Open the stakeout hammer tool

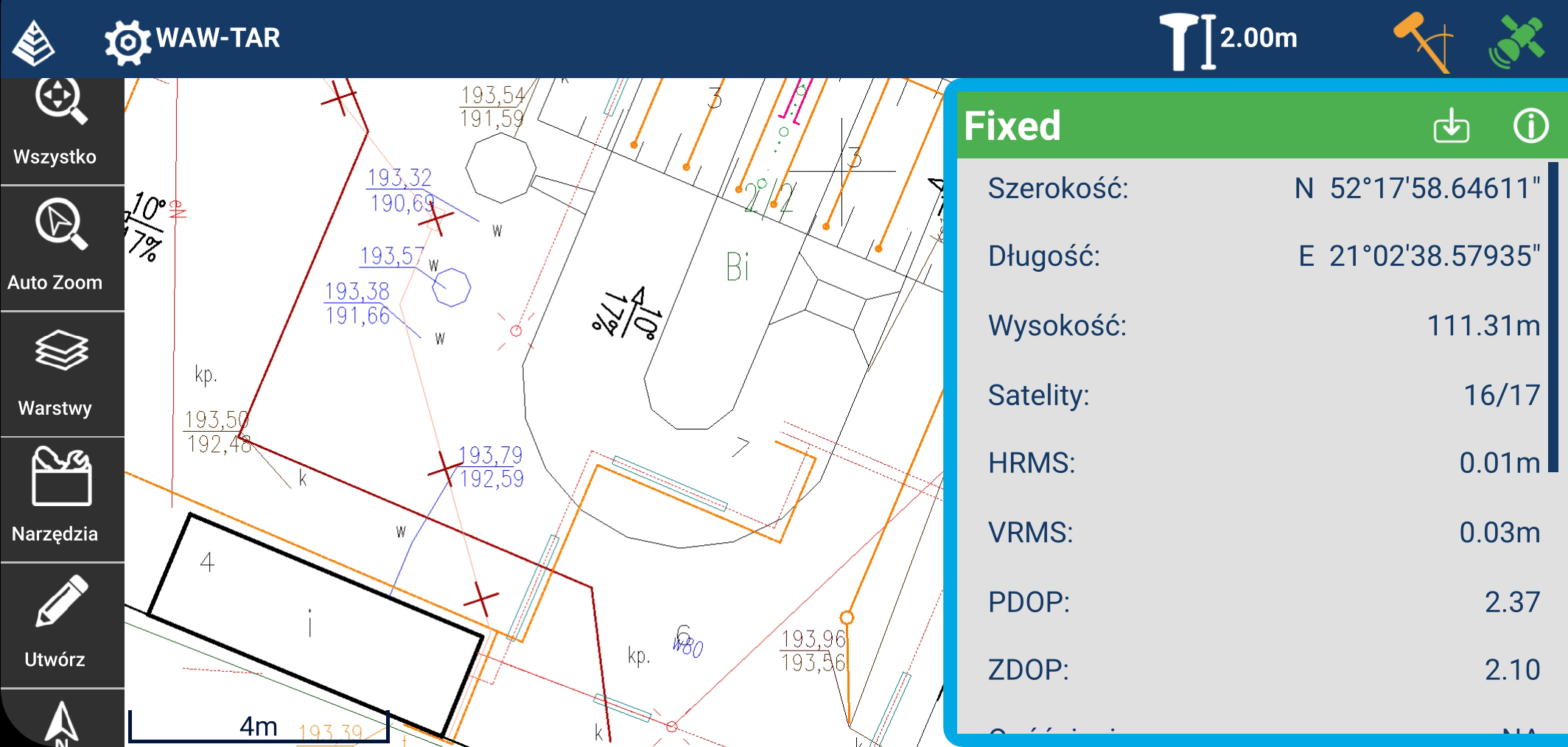(x=1422, y=41)
